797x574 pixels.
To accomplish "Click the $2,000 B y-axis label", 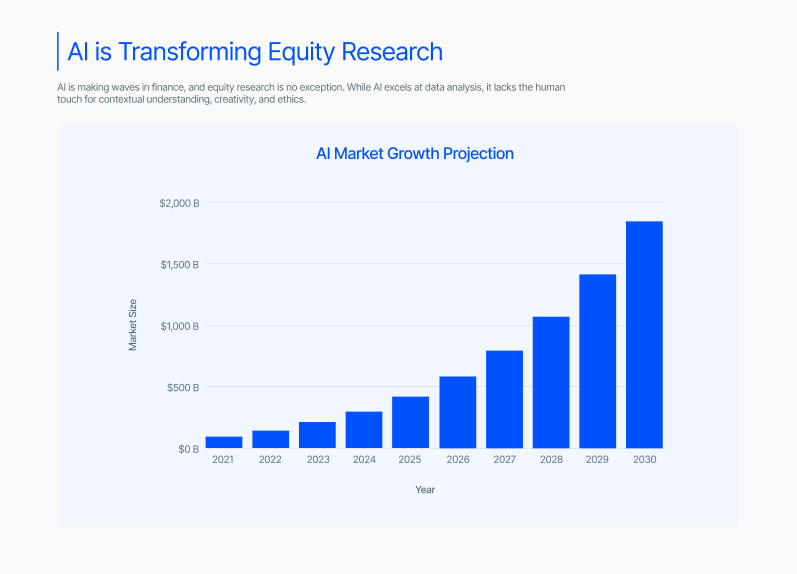I will click(179, 203).
